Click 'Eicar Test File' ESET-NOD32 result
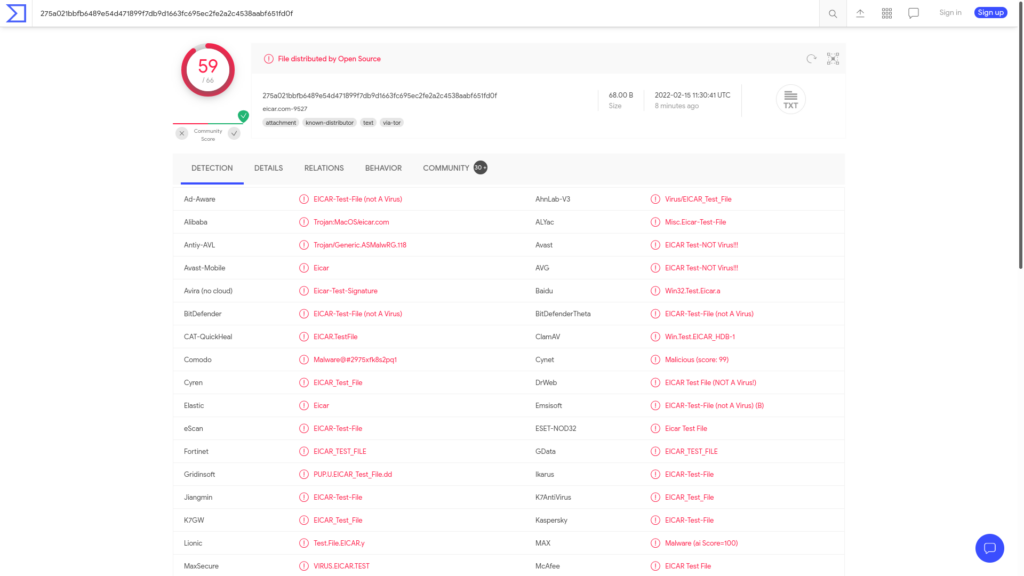Screen dimensions: 1024x576 tap(686, 428)
